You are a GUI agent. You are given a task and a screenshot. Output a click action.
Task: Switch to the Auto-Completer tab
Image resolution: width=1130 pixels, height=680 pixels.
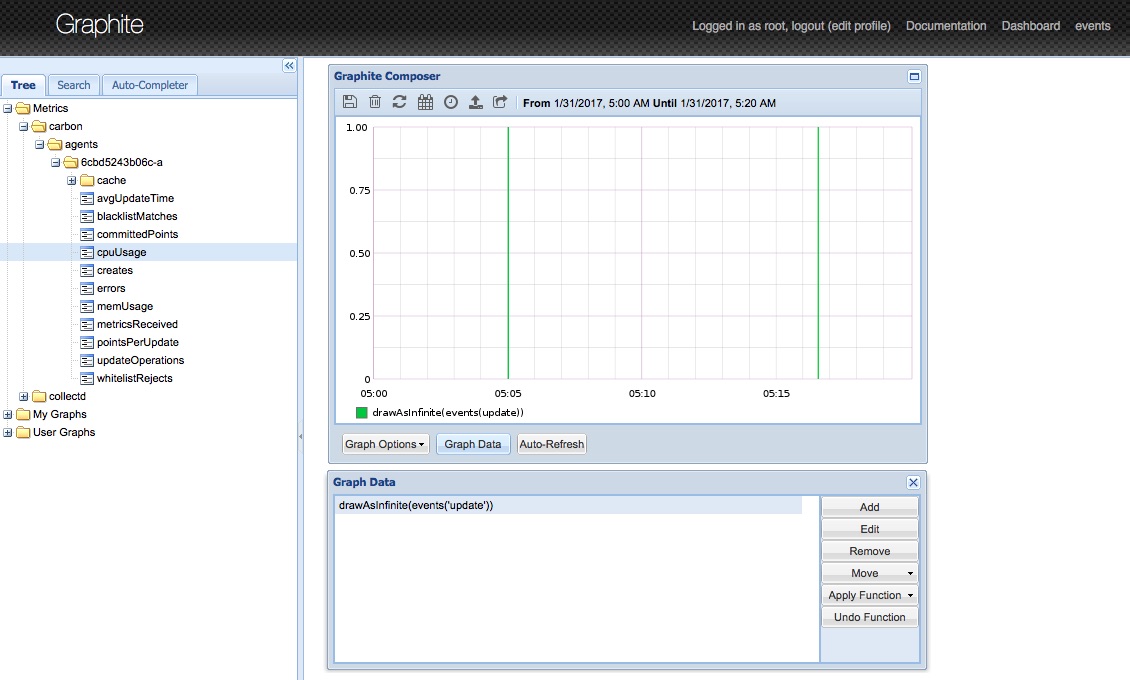[x=150, y=85]
